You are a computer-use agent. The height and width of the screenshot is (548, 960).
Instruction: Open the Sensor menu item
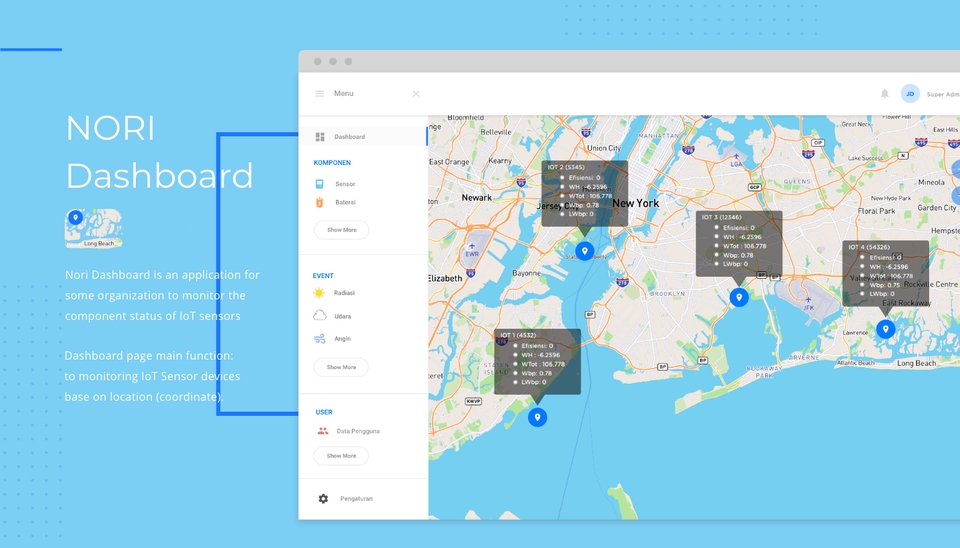click(345, 184)
